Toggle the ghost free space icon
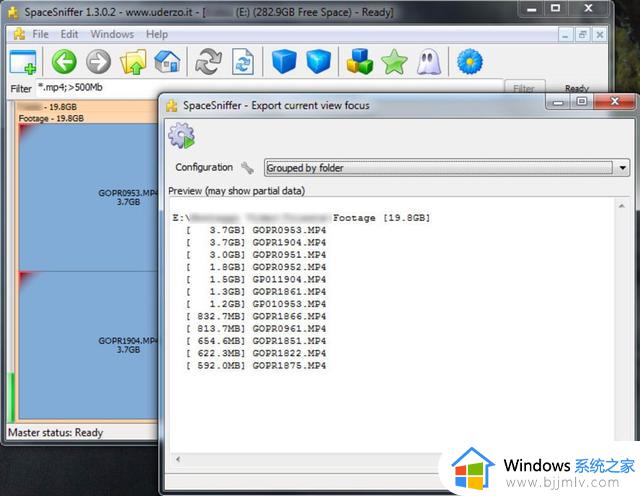Image resolution: width=640 pixels, height=496 pixels. (x=429, y=62)
